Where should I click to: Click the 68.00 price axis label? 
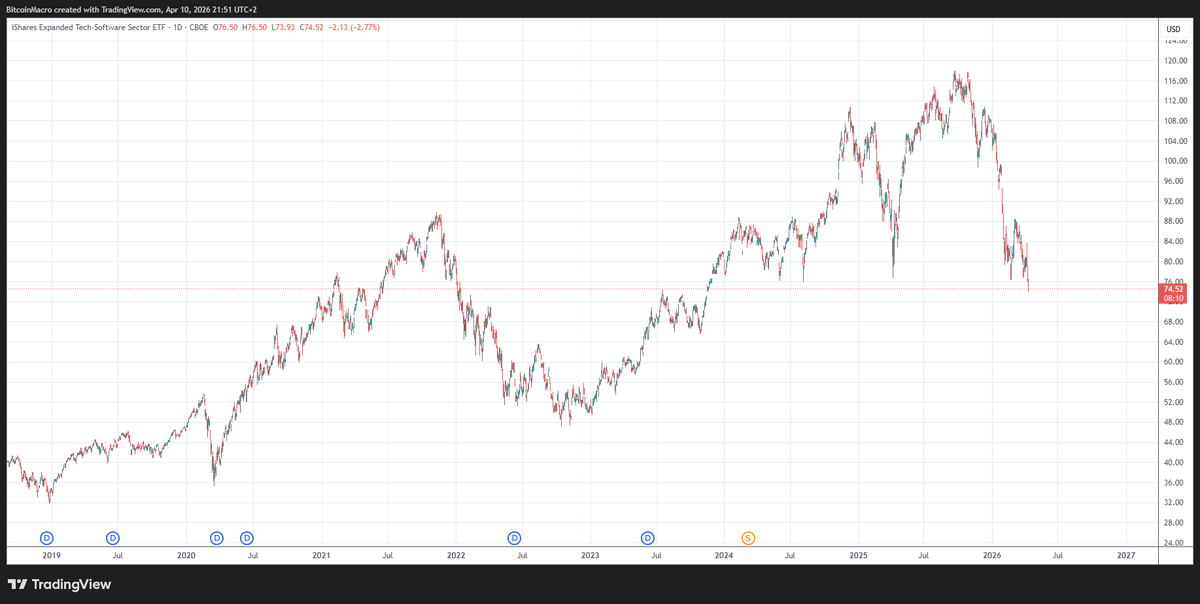1174,322
